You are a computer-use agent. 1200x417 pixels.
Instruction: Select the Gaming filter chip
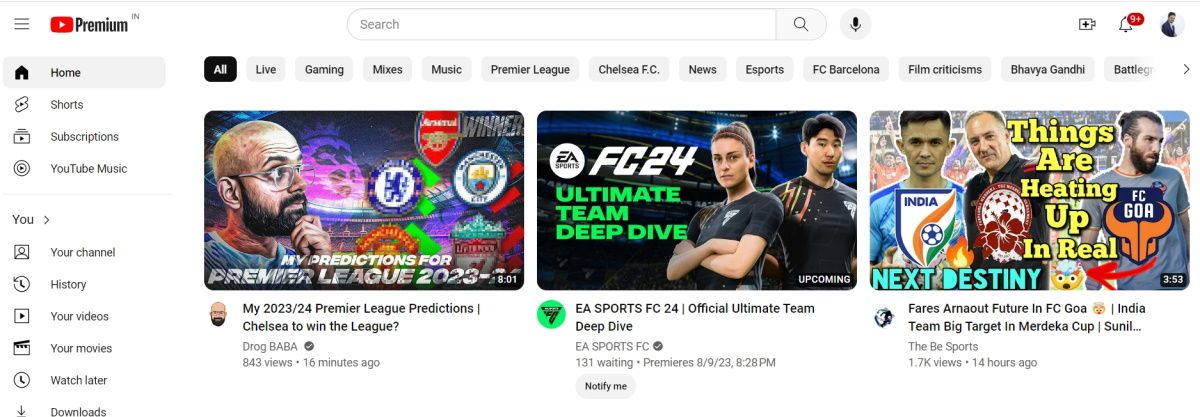(x=324, y=69)
